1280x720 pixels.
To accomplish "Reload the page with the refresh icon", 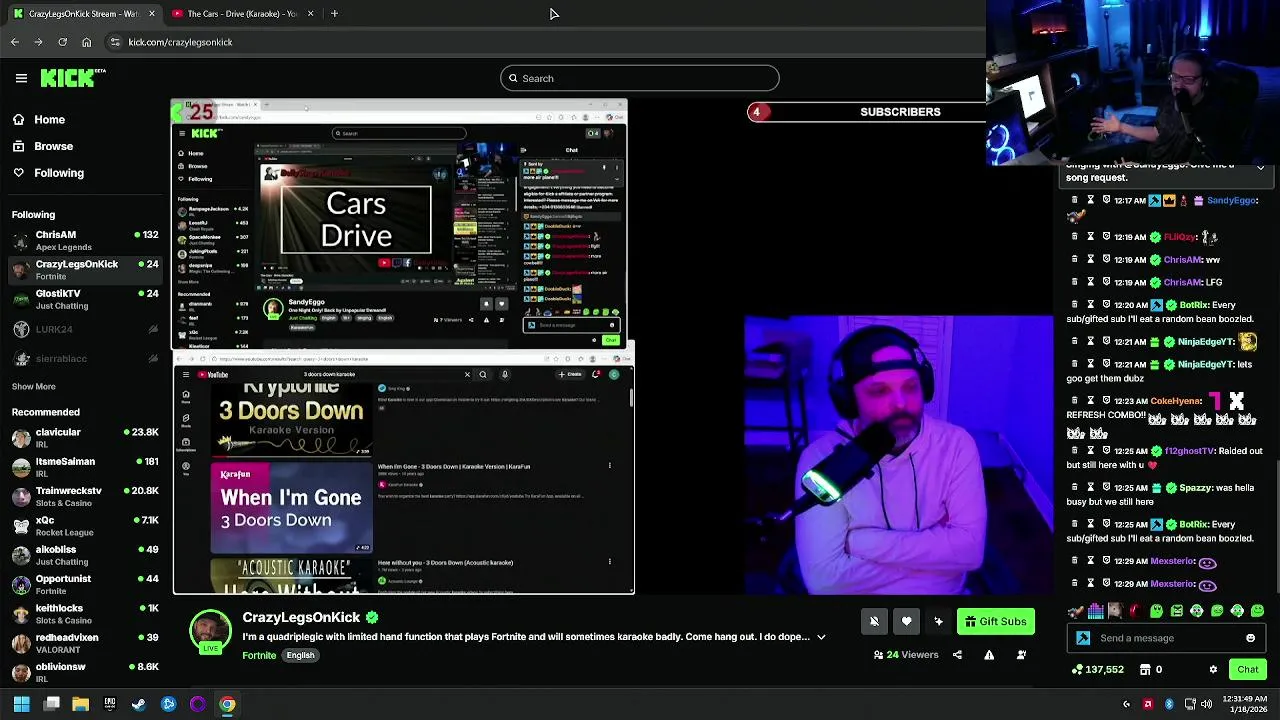I will 62,42.
